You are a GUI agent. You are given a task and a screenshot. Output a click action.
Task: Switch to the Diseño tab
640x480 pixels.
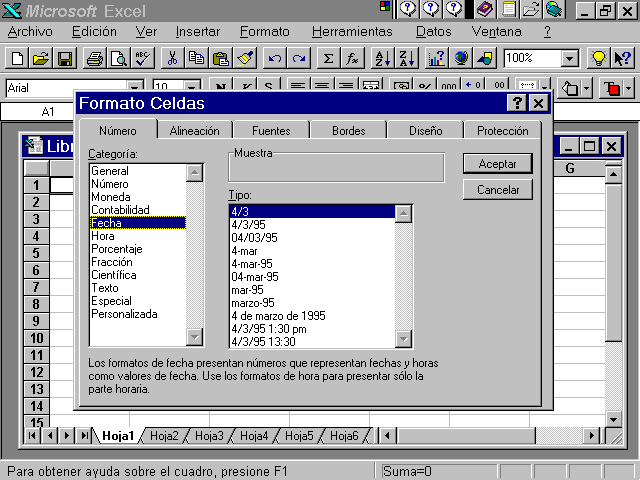(426, 131)
